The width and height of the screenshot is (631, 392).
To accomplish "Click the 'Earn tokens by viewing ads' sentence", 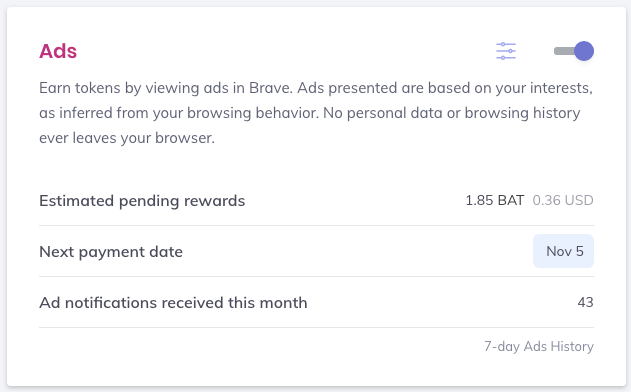I will pyautogui.click(x=166, y=88).
